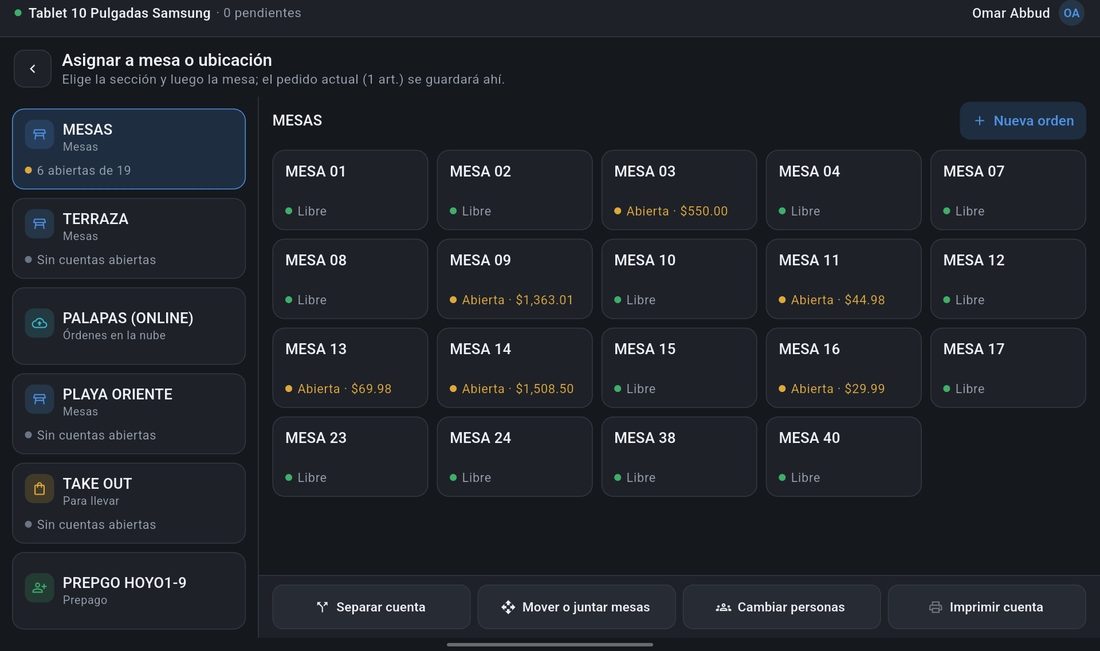Image resolution: width=1100 pixels, height=651 pixels.
Task: Click the "Órdenes en la nube" subtitle
Action: pyautogui.click(x=114, y=335)
